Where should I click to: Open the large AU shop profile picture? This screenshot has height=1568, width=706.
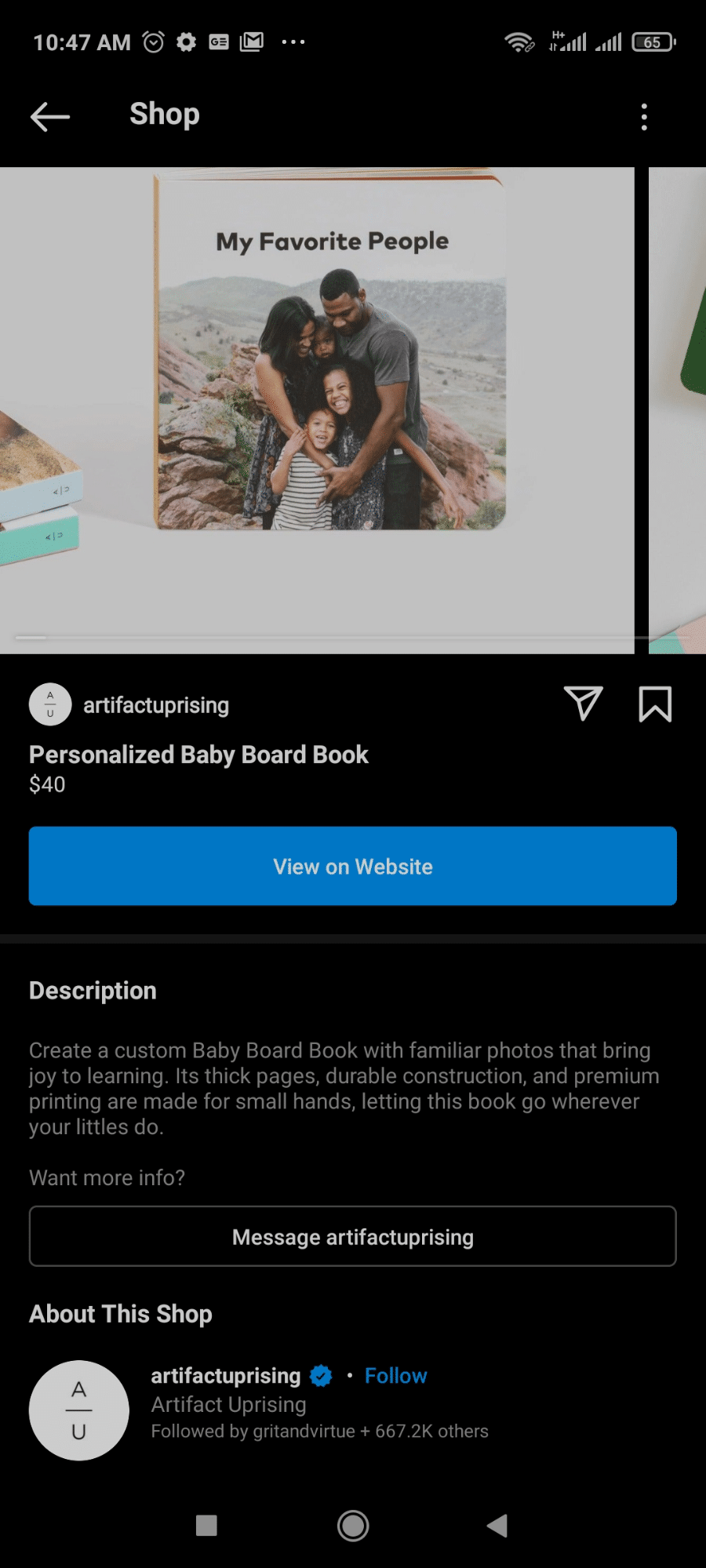tap(79, 1410)
